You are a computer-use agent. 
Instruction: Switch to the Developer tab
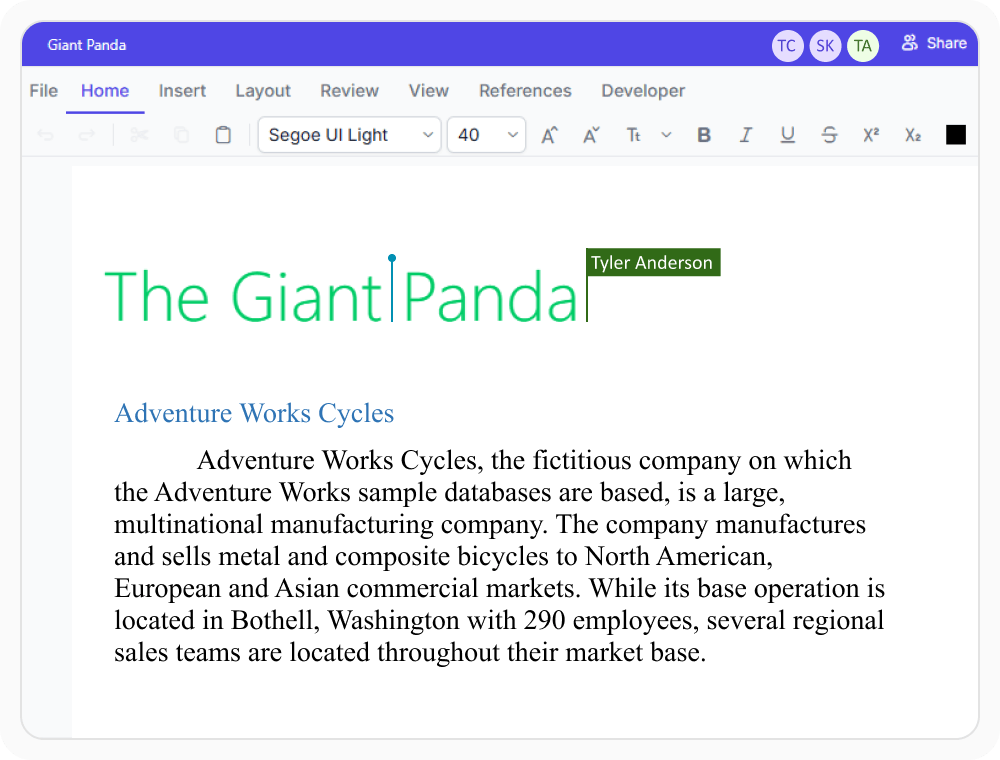[643, 91]
